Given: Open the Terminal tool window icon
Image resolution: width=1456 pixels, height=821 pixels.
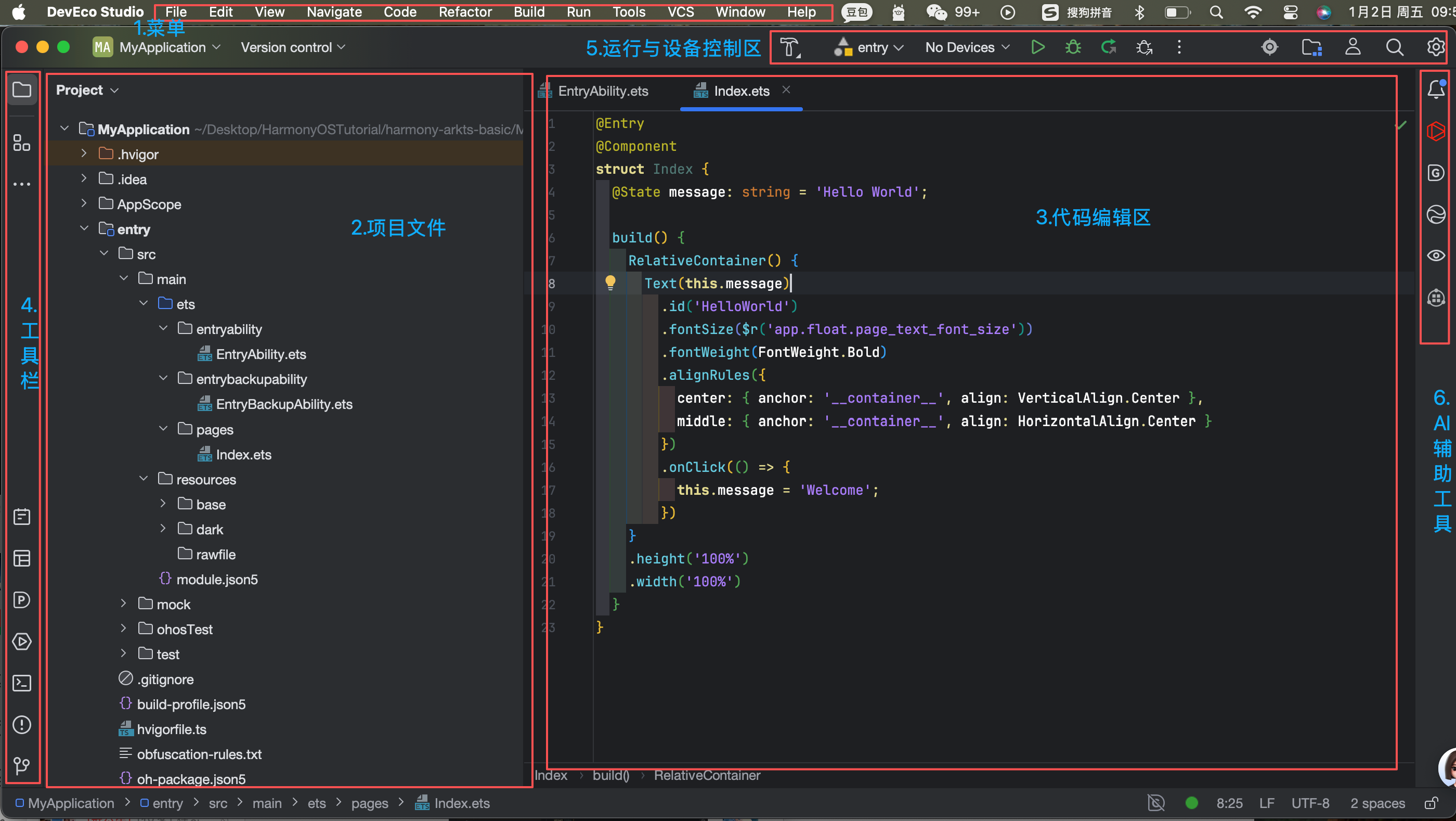Looking at the screenshot, I should pyautogui.click(x=21, y=683).
